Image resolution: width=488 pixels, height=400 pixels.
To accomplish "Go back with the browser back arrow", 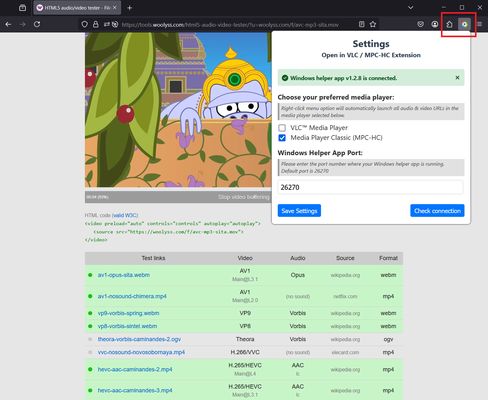I will pyautogui.click(x=8, y=24).
